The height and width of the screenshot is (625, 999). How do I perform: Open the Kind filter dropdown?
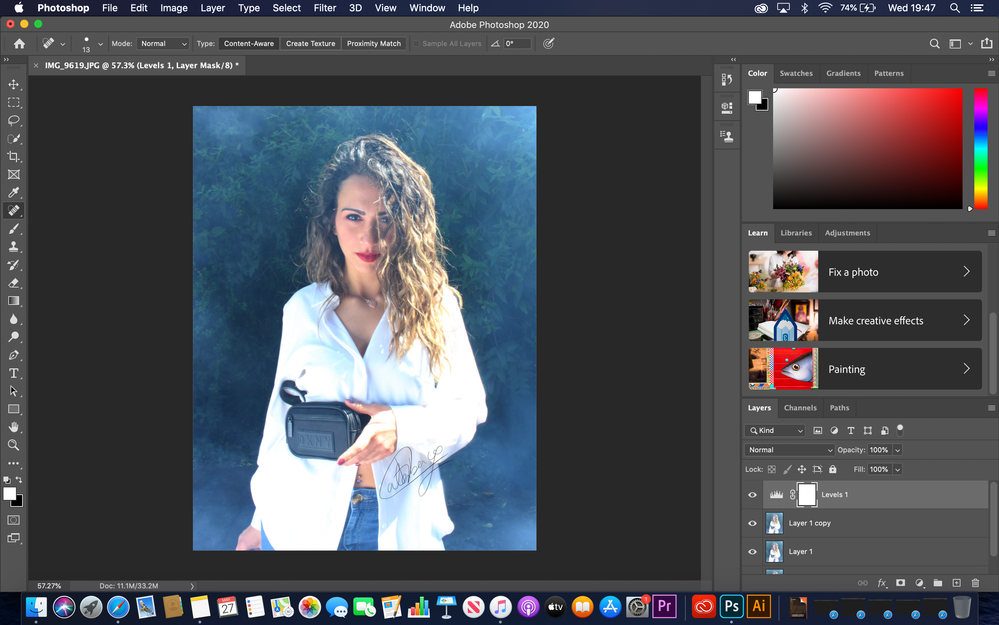click(775, 429)
